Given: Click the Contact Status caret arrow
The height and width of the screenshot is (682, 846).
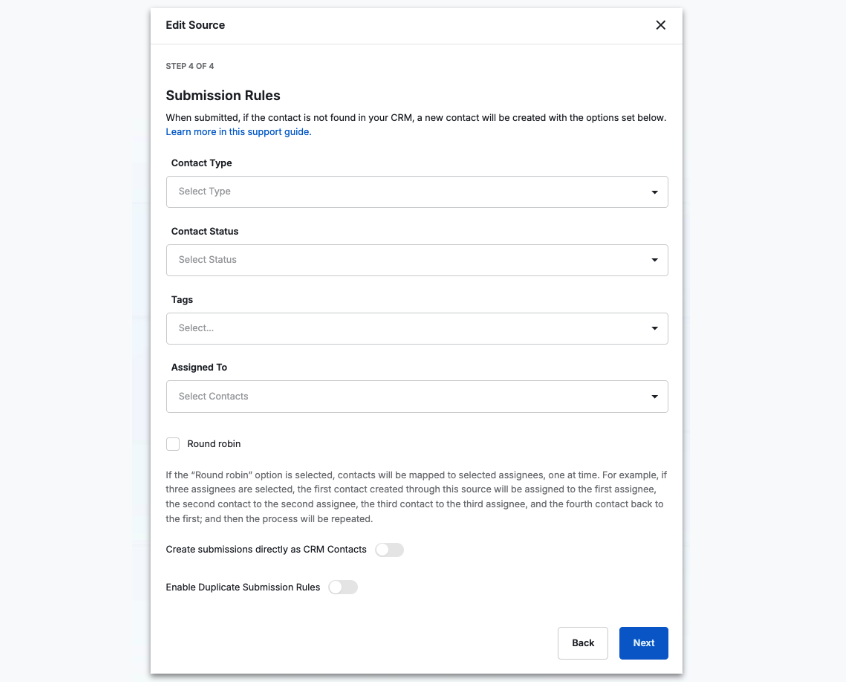Looking at the screenshot, I should (654, 260).
